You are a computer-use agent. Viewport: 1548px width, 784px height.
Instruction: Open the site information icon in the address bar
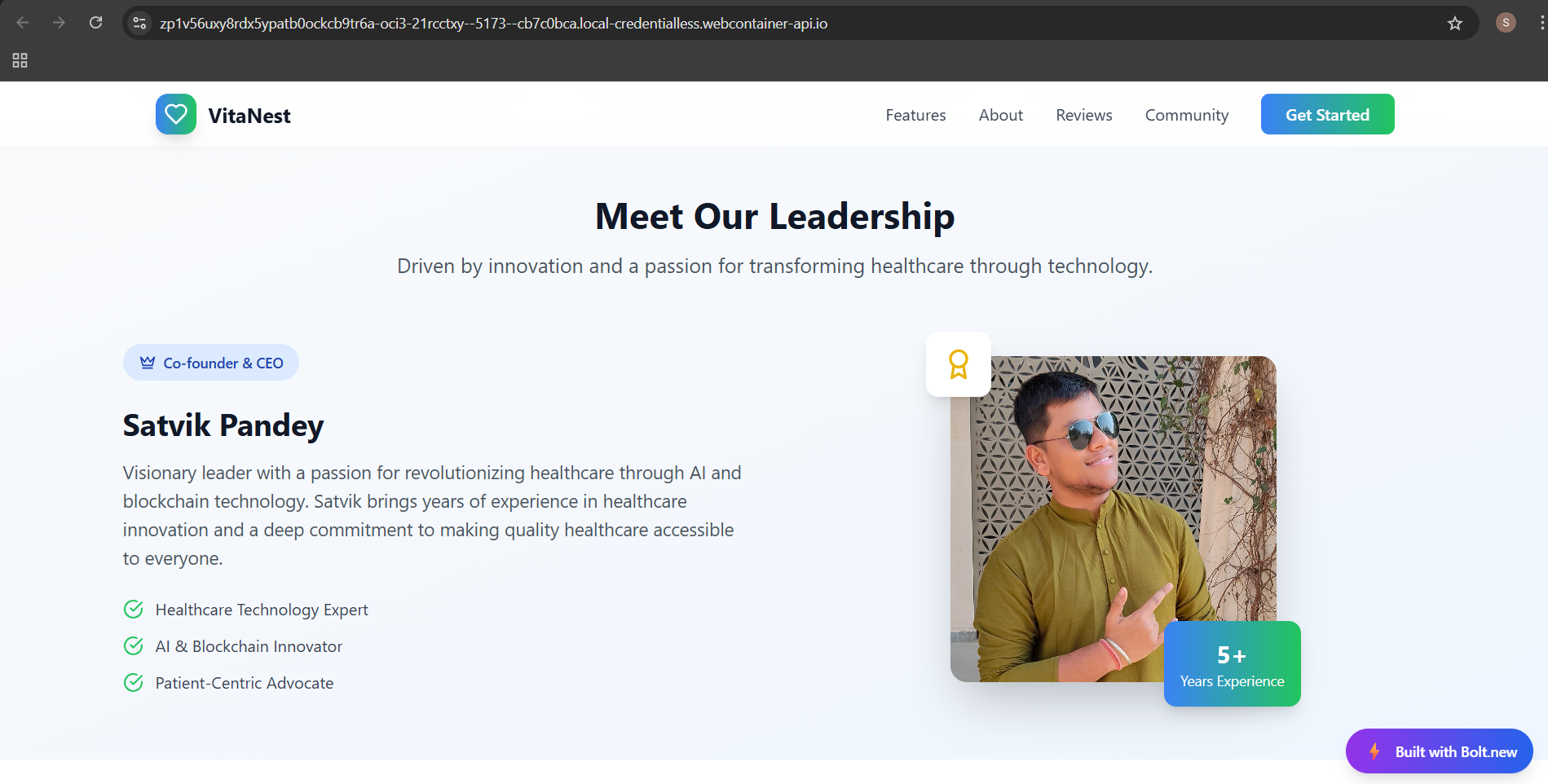point(140,23)
